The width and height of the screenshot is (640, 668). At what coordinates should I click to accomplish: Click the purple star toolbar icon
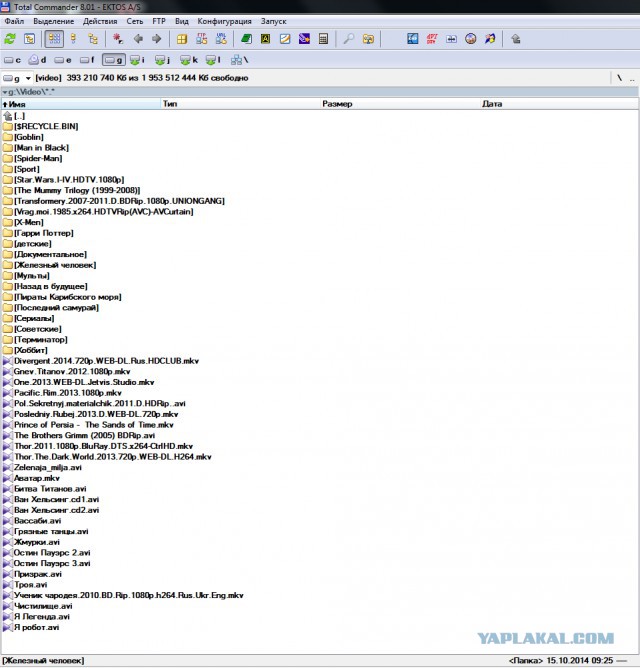304,39
